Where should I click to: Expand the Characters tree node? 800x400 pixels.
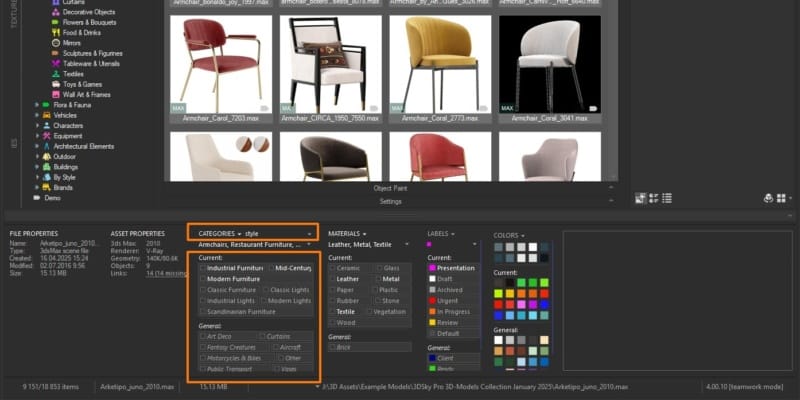[x=37, y=126]
